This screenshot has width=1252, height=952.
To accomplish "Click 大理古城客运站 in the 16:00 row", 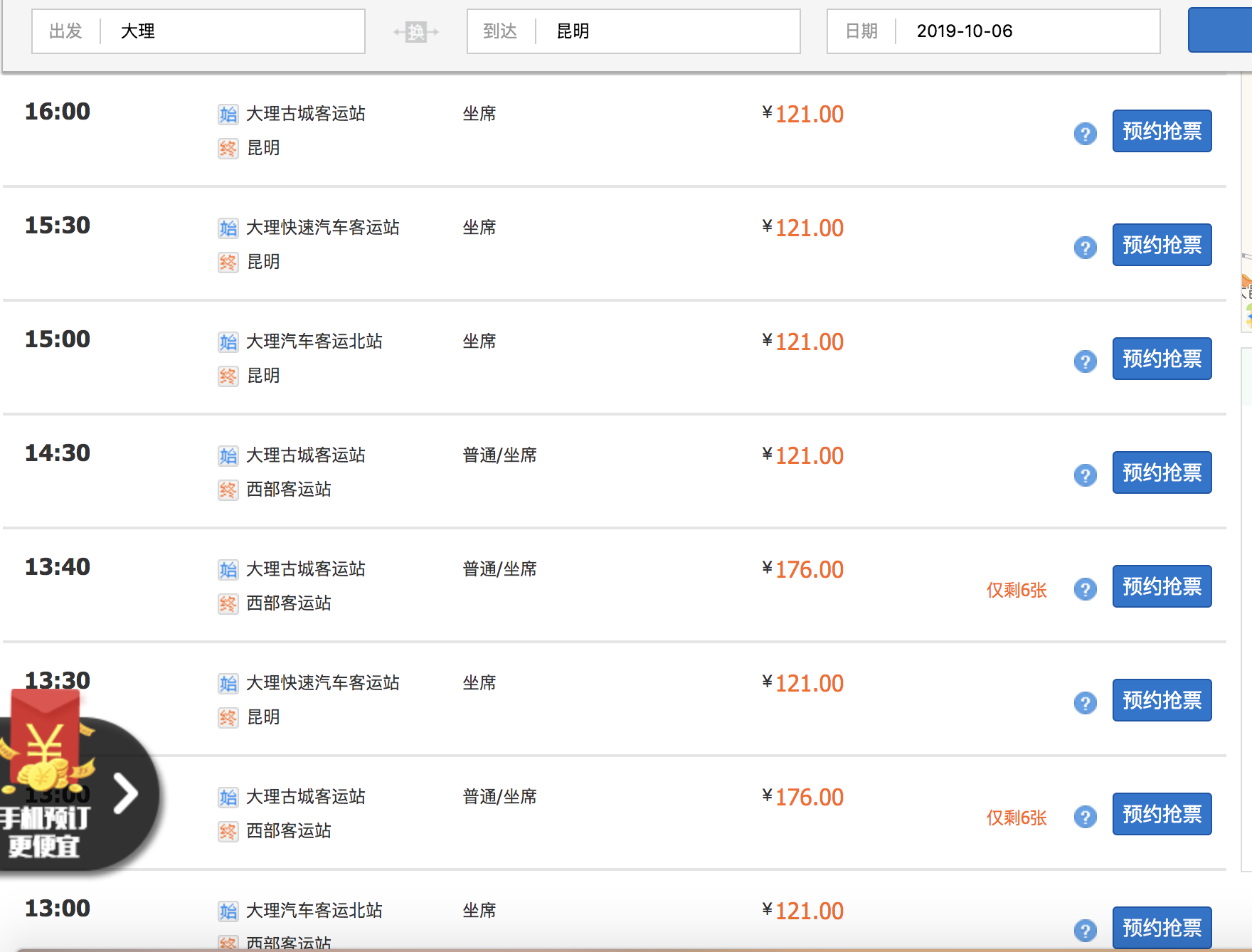I will click(x=306, y=114).
